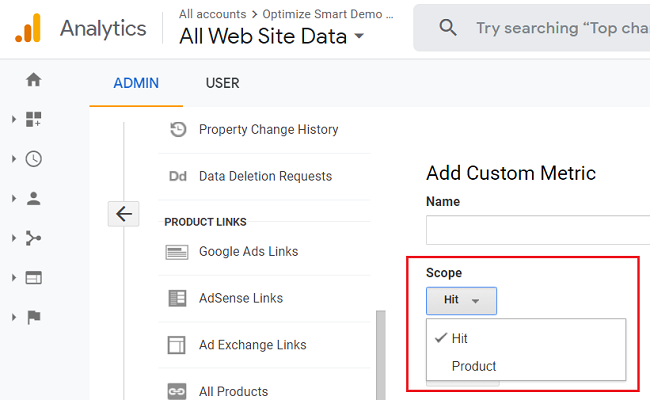Open the All Web Site Data selector
The height and width of the screenshot is (400, 650).
[271, 37]
